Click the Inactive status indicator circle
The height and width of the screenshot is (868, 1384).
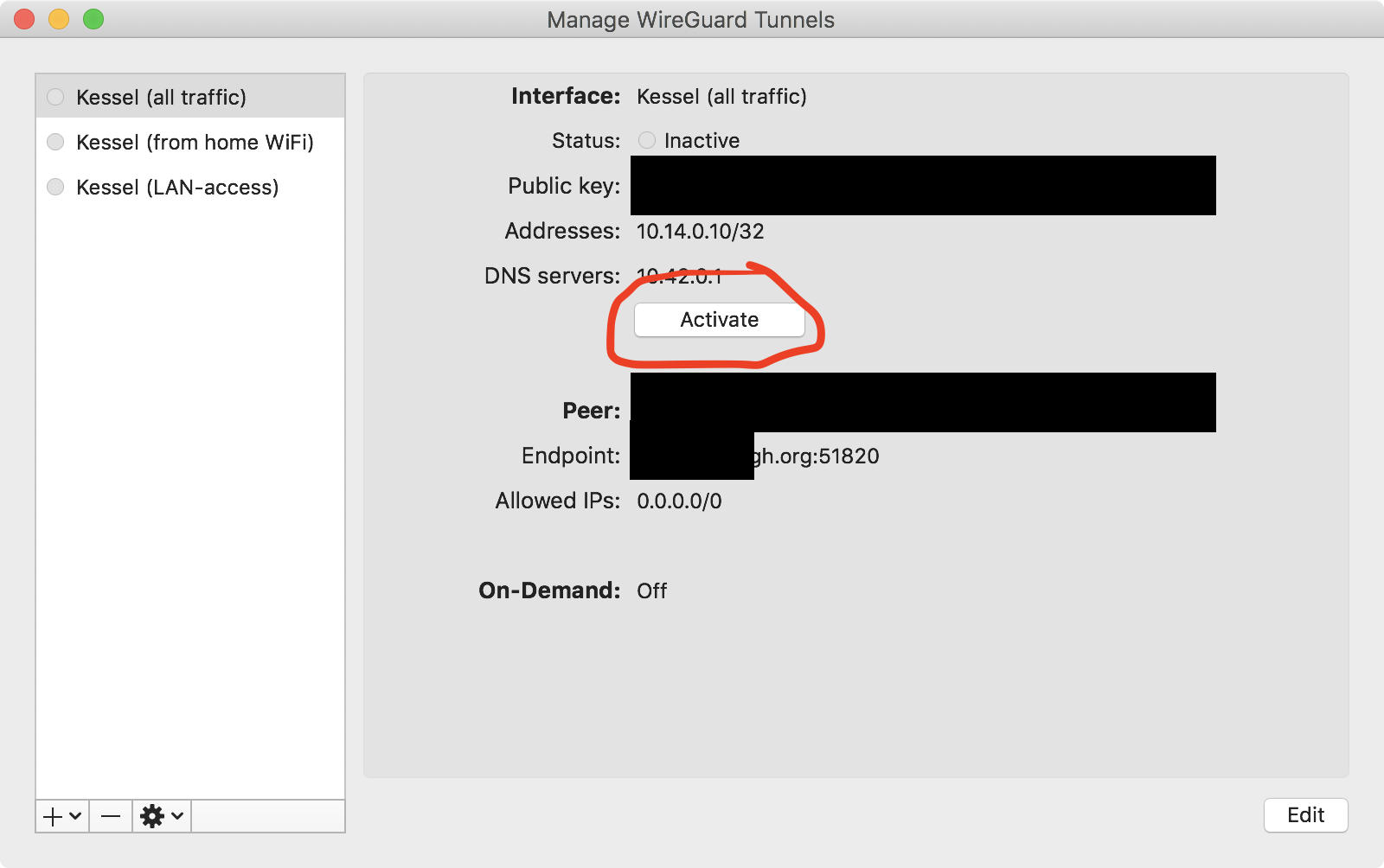tap(647, 140)
